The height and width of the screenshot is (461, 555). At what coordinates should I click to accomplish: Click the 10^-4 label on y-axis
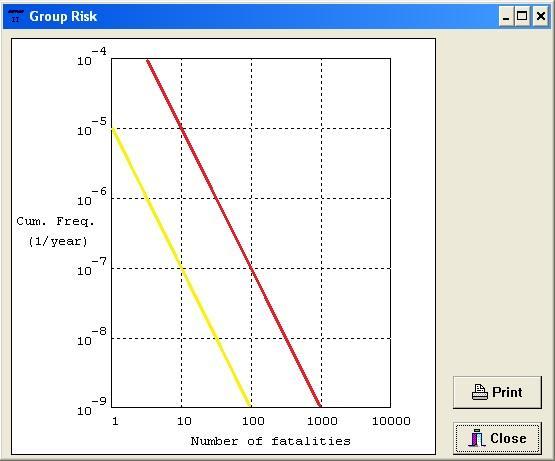(92, 57)
